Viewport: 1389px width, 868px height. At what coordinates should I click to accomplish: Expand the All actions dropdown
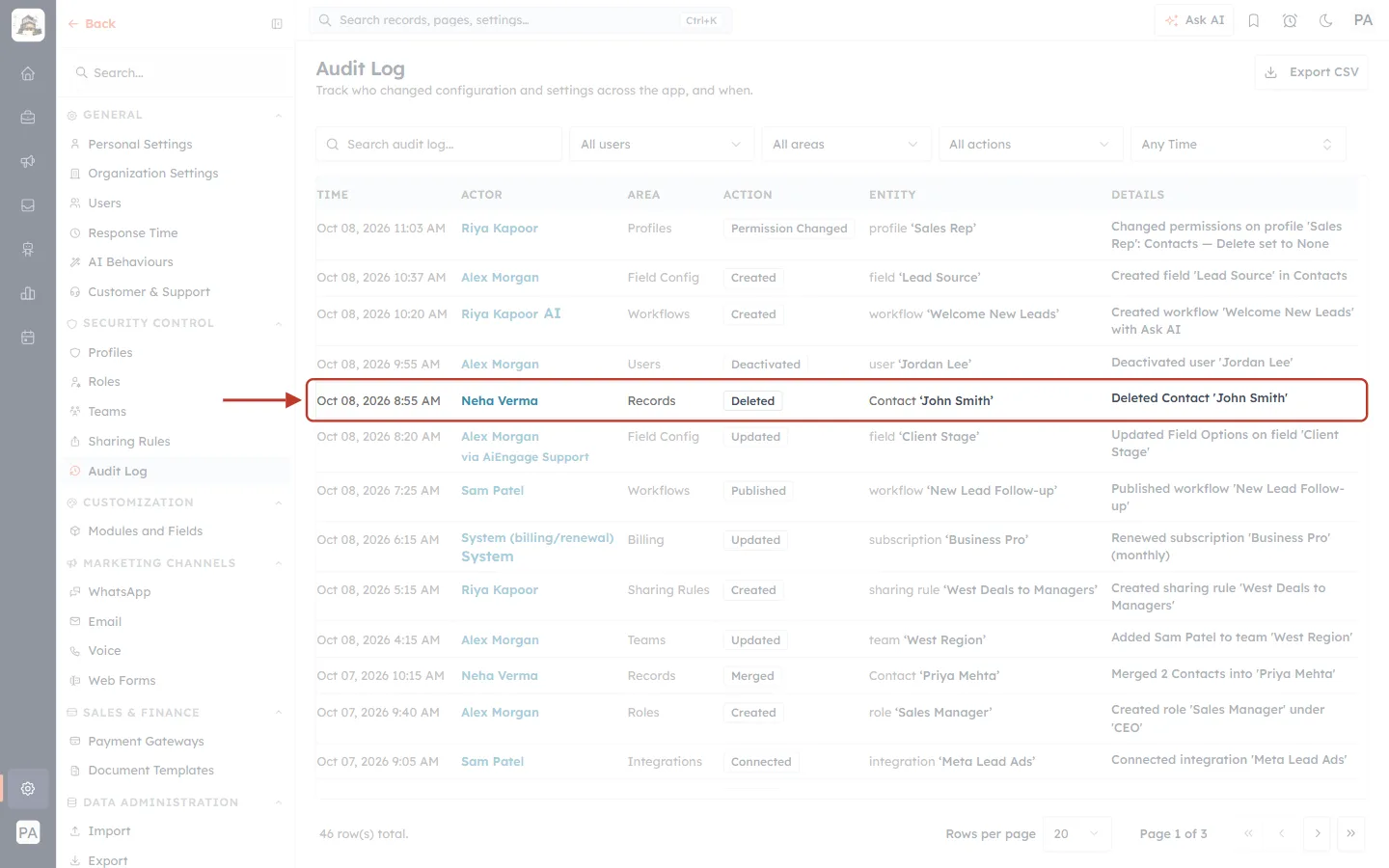1030,145
